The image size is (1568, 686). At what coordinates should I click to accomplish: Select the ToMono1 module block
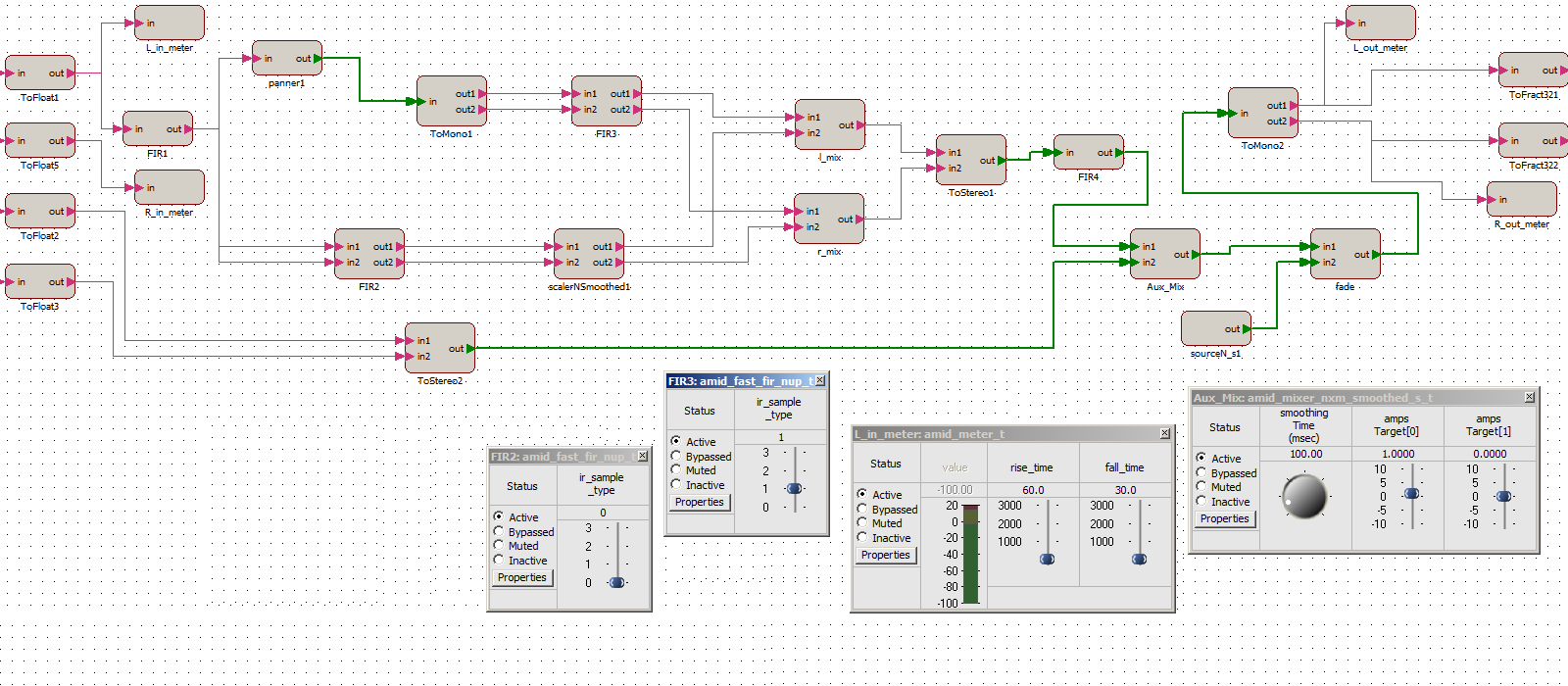coord(452,101)
